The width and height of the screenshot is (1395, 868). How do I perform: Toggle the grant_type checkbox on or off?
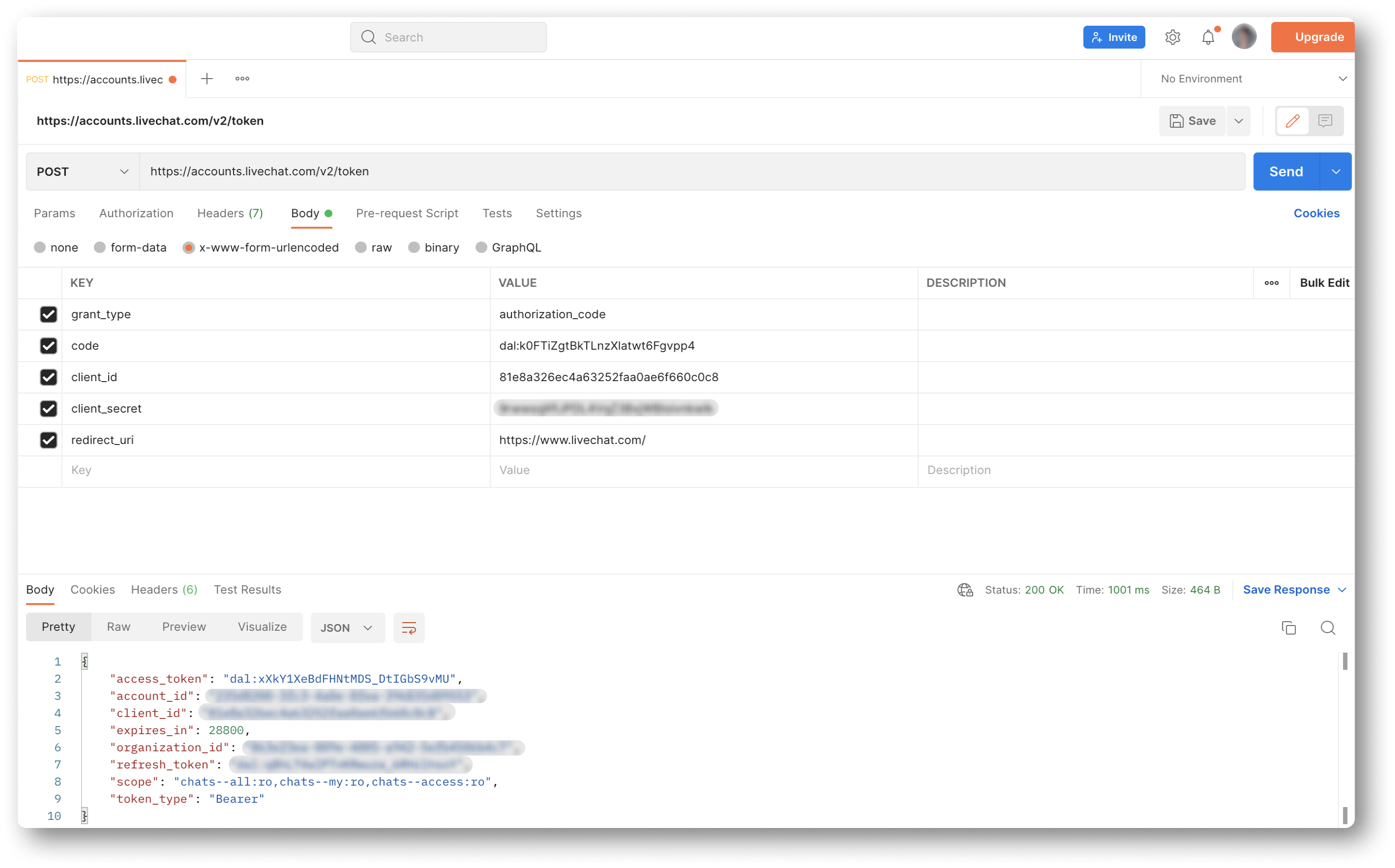47,314
